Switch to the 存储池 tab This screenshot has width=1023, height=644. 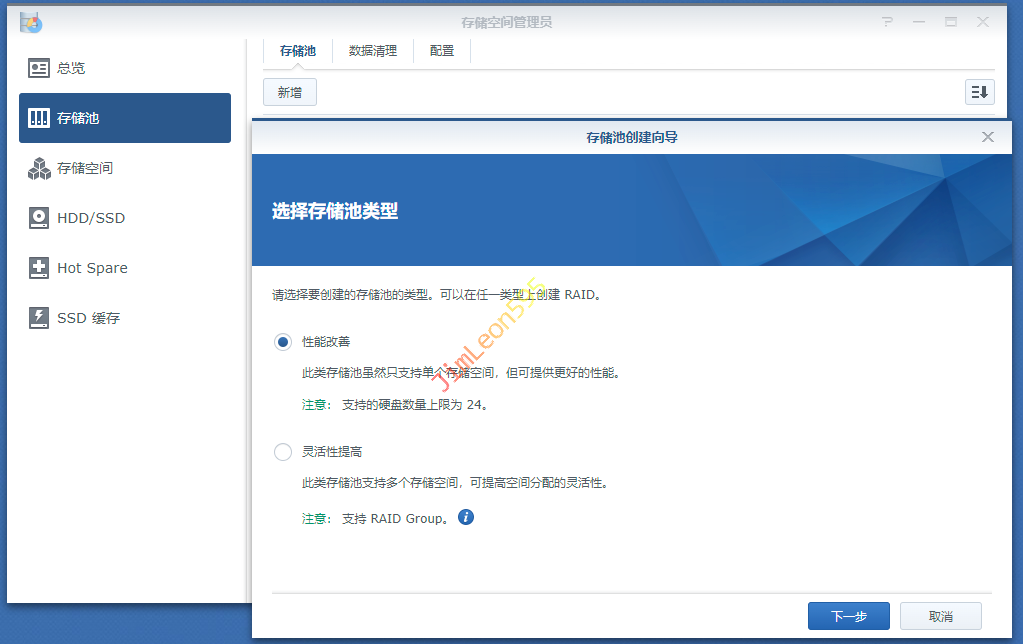(x=297, y=51)
